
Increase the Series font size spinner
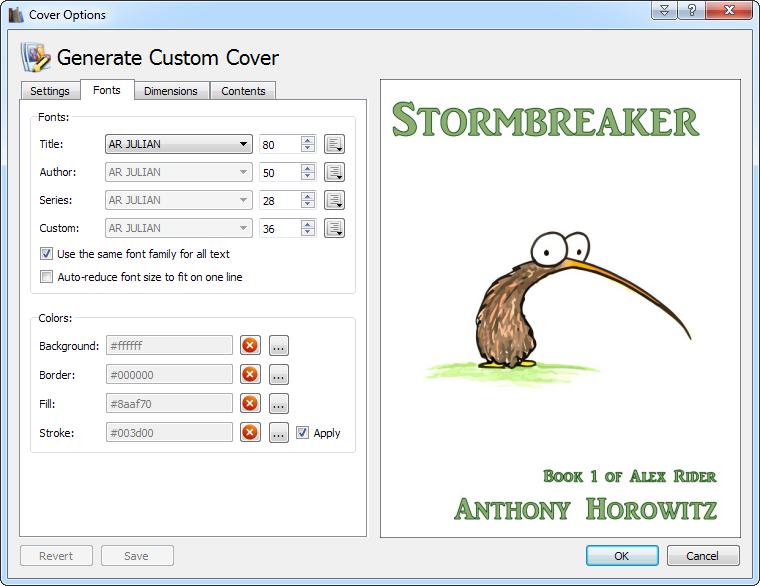coord(308,196)
